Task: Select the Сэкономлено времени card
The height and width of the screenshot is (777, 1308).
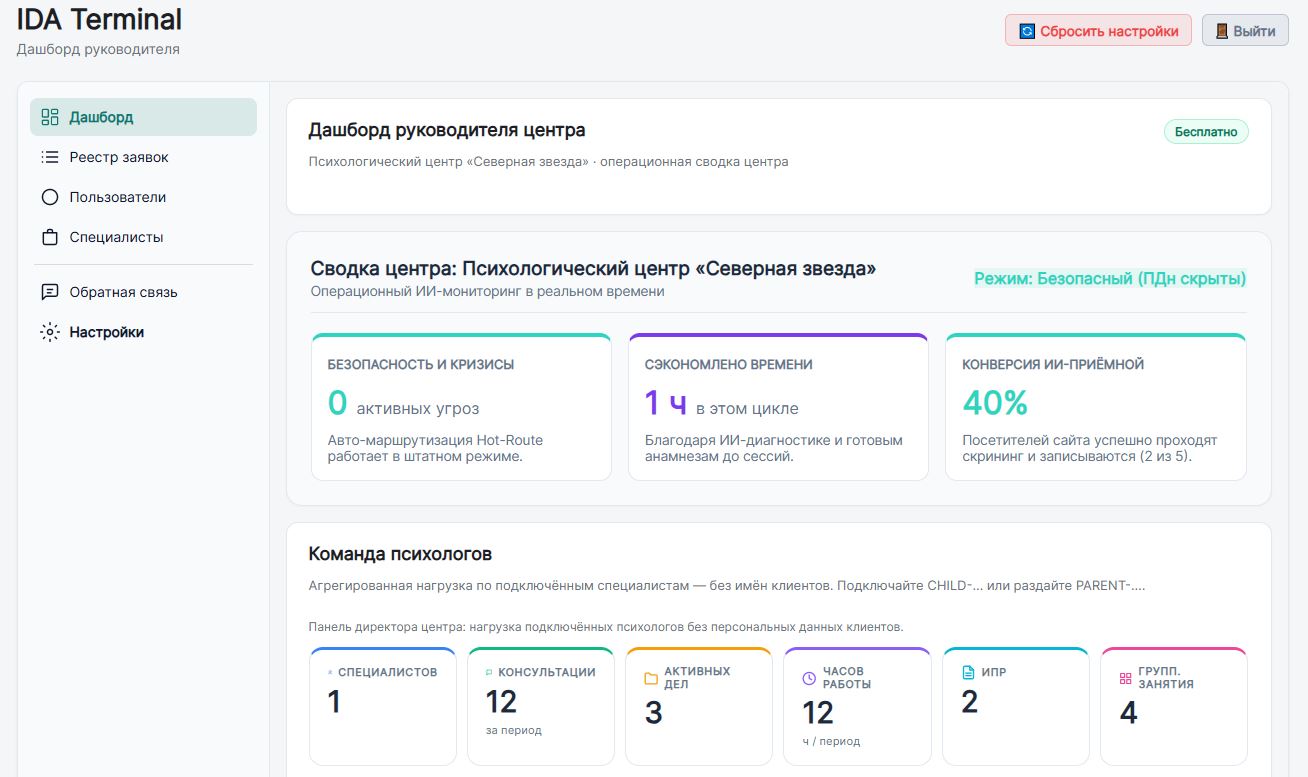Action: tap(778, 407)
